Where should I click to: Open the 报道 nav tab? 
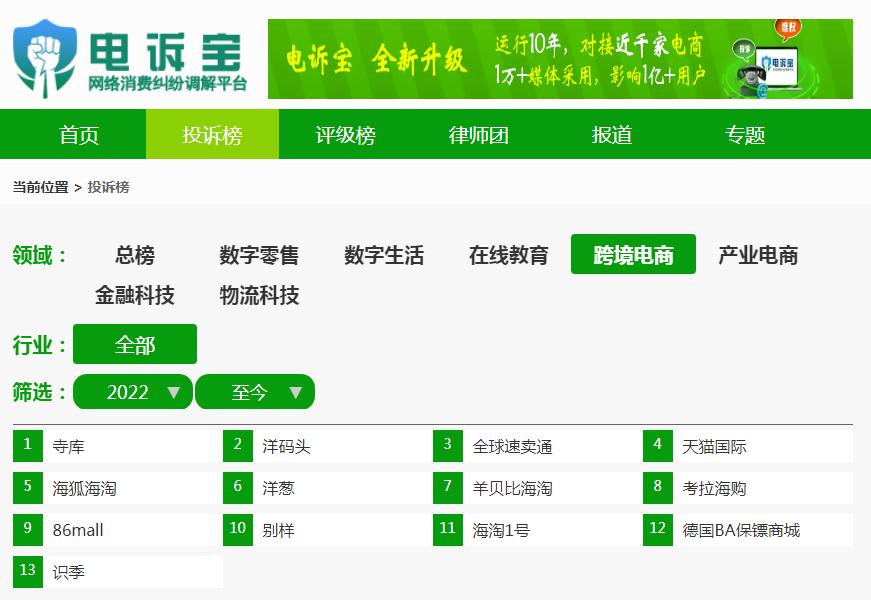(612, 134)
